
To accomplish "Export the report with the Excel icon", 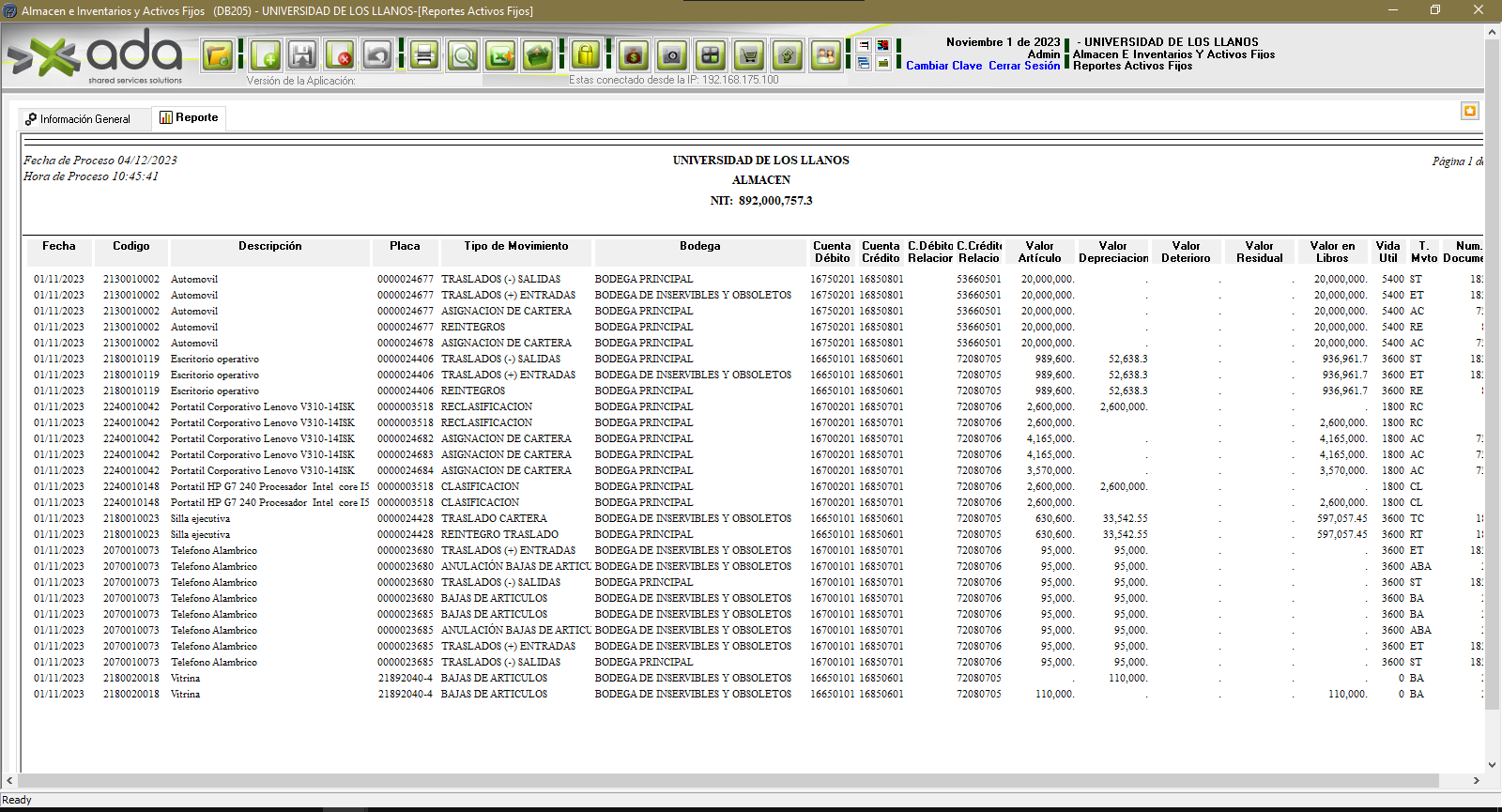I will [500, 56].
